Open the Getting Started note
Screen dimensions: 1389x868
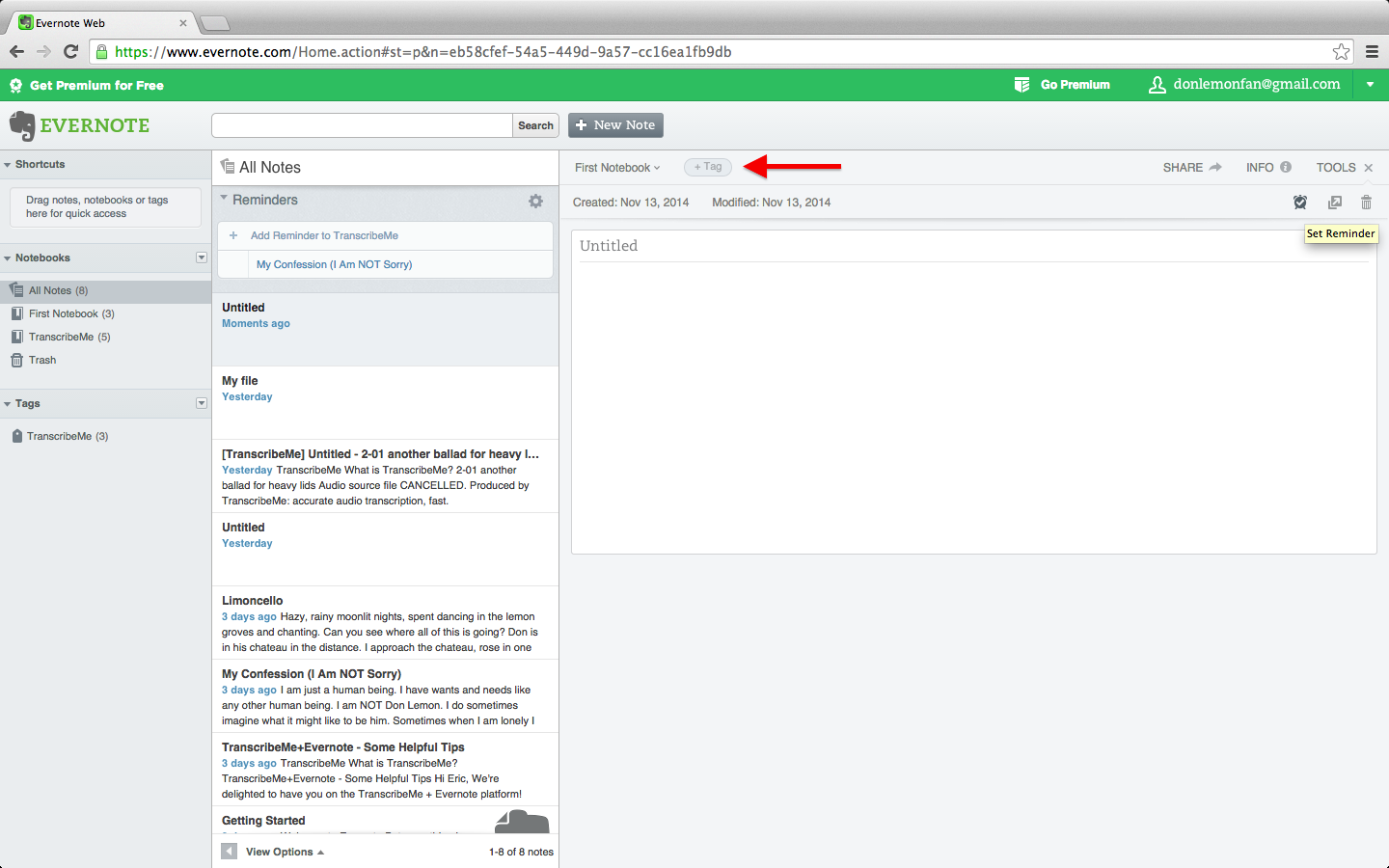coord(385,821)
